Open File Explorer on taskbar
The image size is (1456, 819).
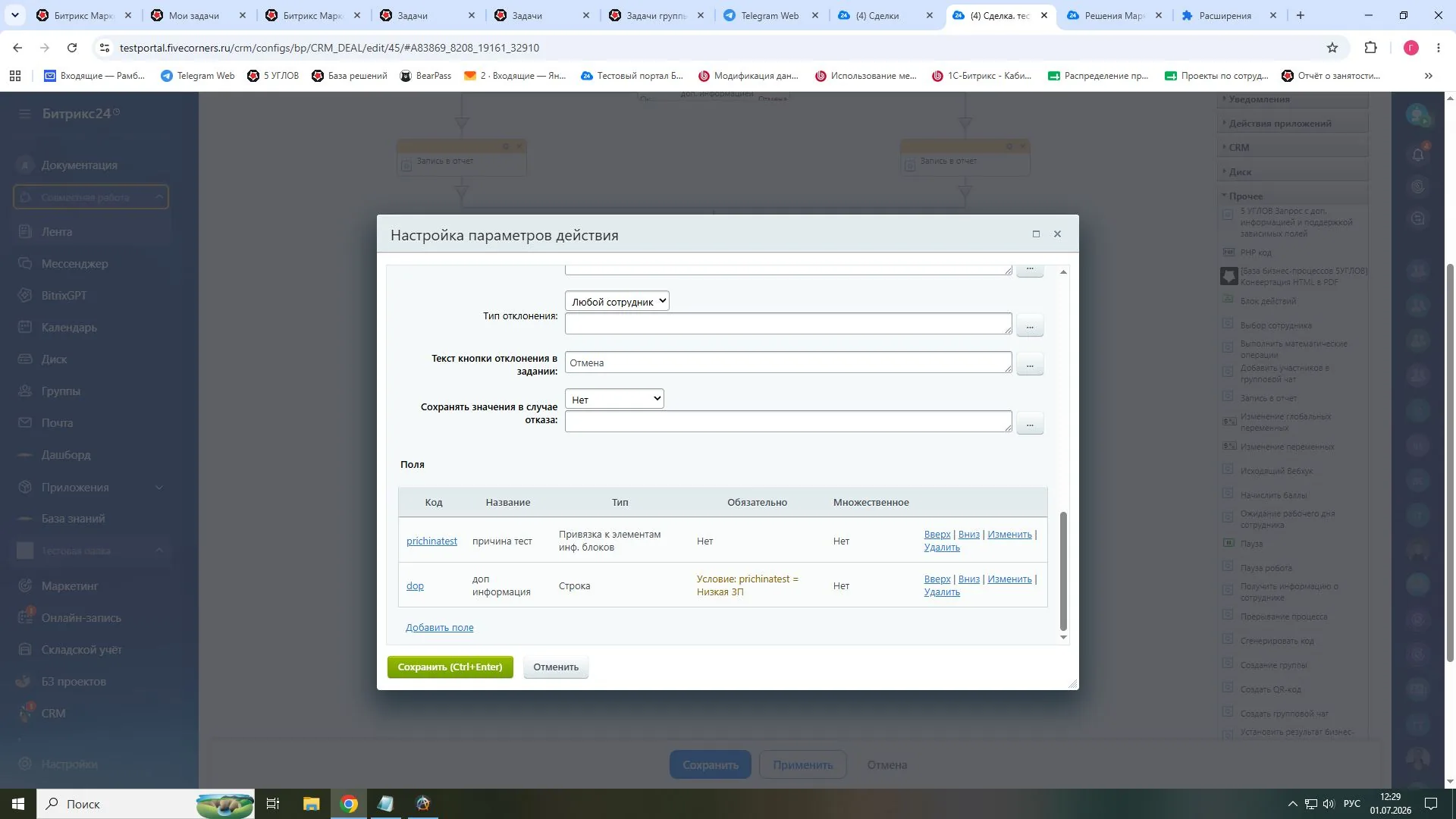[311, 804]
